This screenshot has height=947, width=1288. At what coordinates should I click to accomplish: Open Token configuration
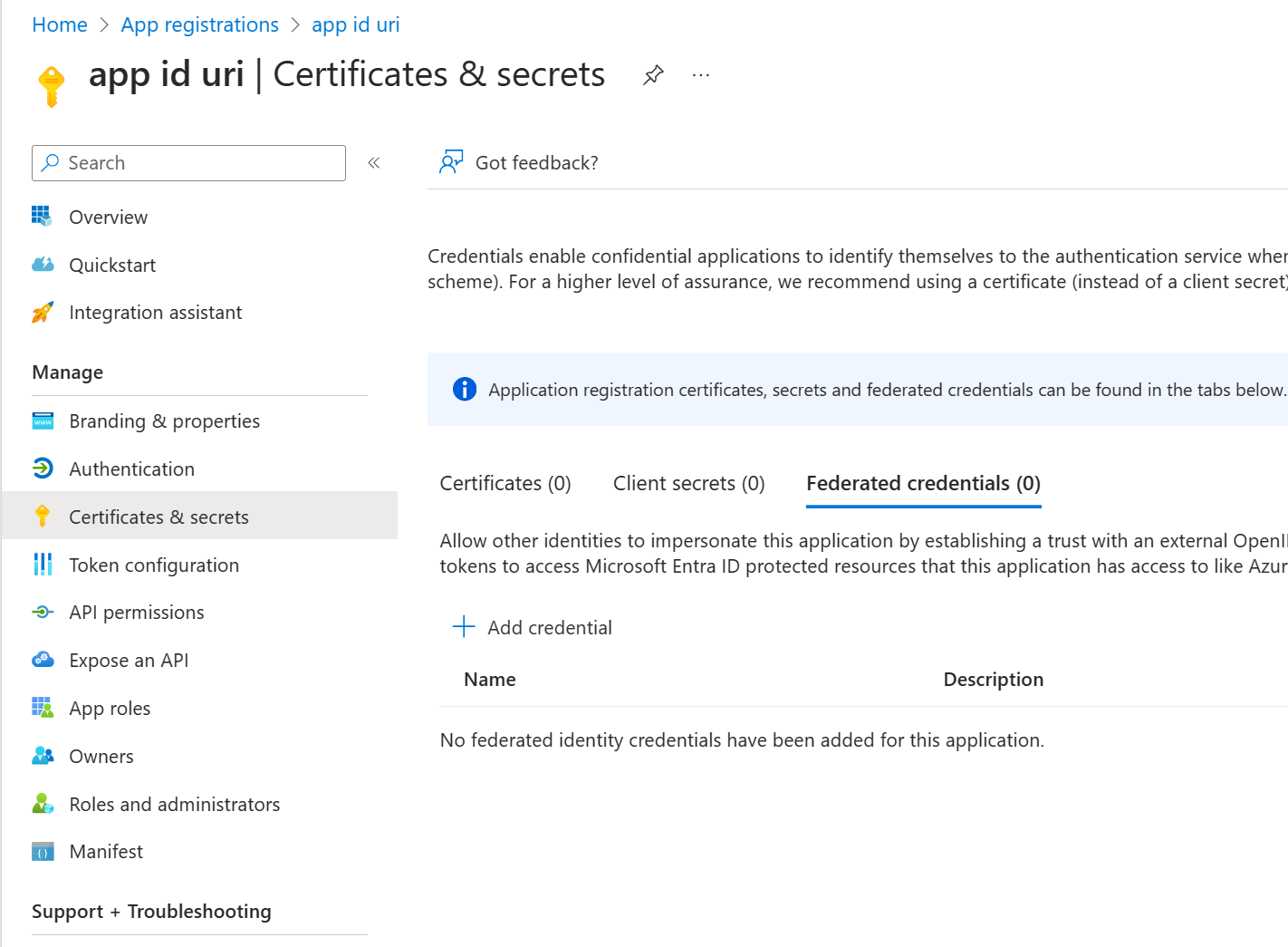[x=154, y=565]
